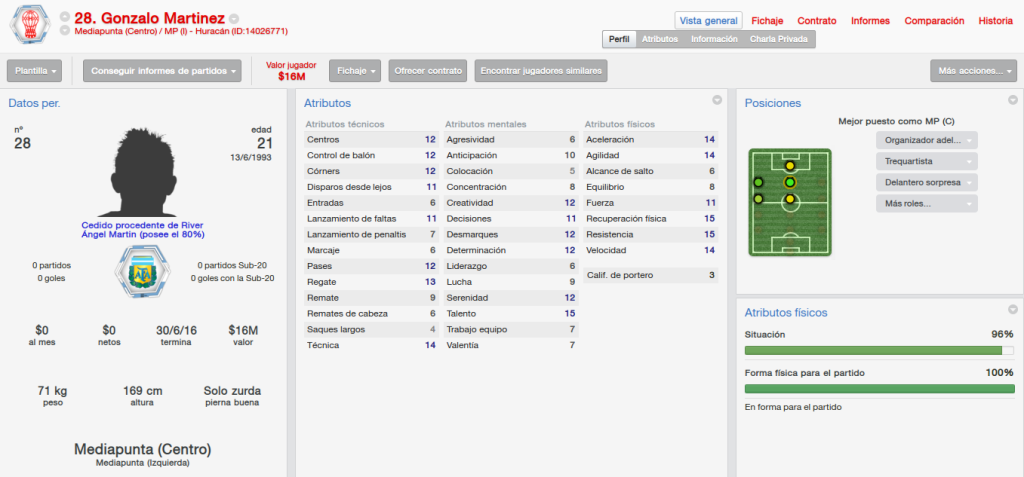Click the Situación condition progress bar
The height and width of the screenshot is (477, 1024).
879,350
